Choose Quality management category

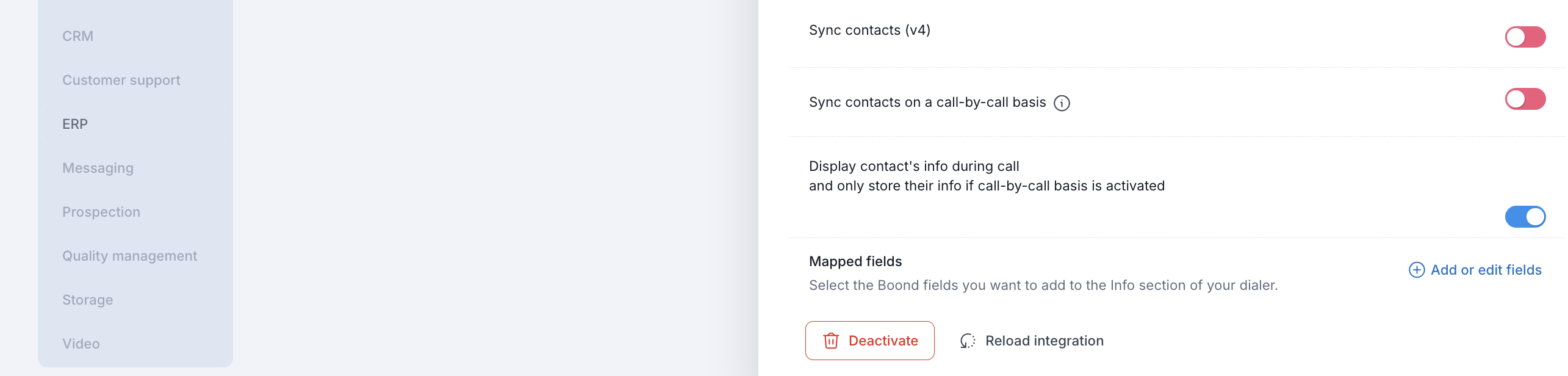(x=129, y=256)
